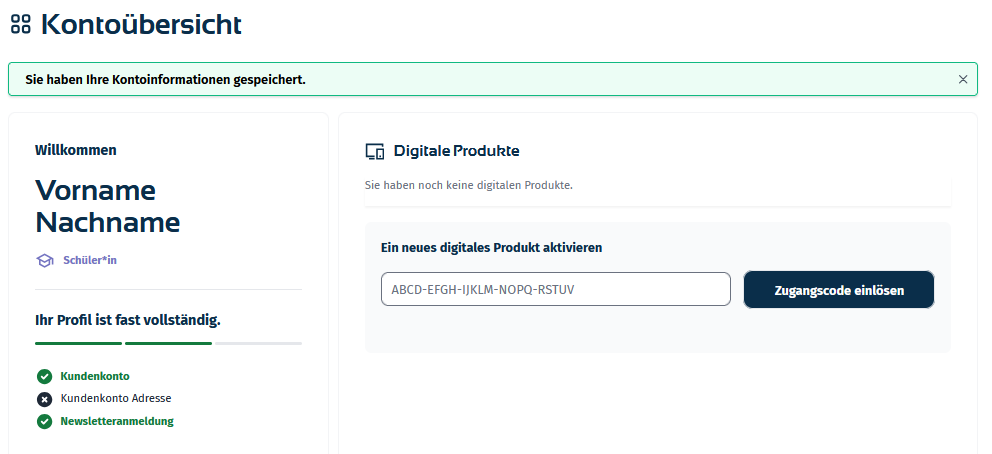Click the Digitale Produkte devices icon
Screen dimensions: 992x454
[375, 152]
